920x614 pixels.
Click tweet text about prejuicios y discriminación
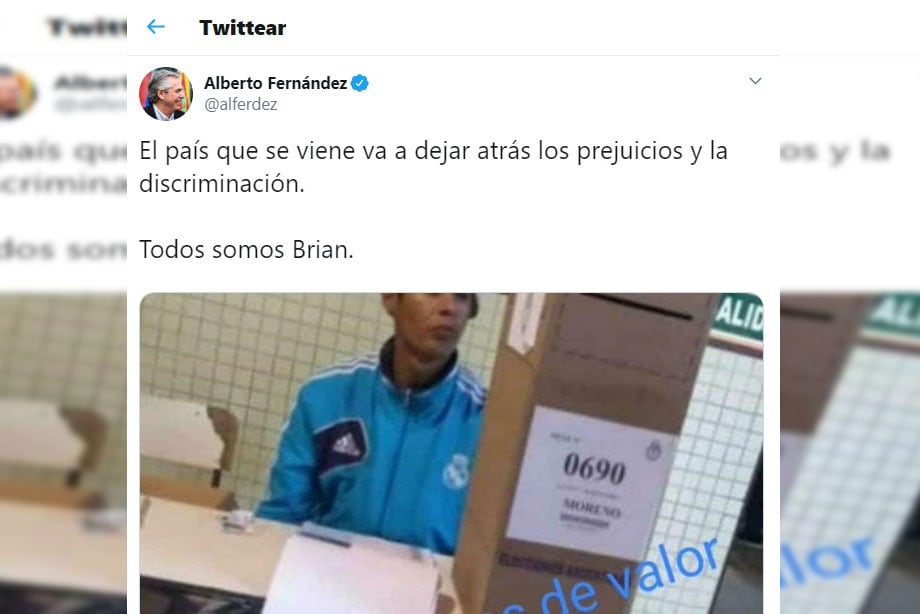(433, 167)
